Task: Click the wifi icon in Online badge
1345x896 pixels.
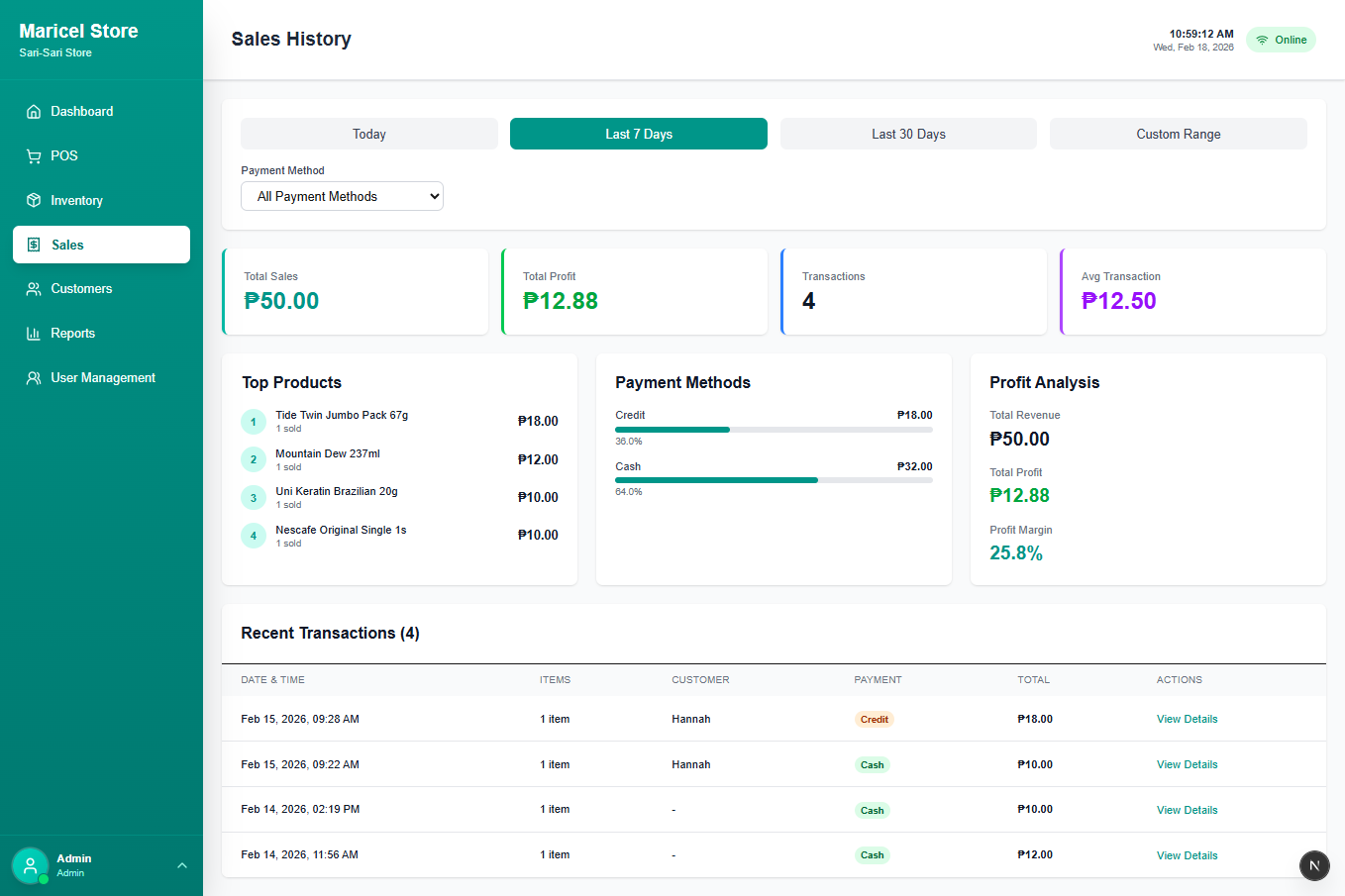Action: [x=1262, y=41]
